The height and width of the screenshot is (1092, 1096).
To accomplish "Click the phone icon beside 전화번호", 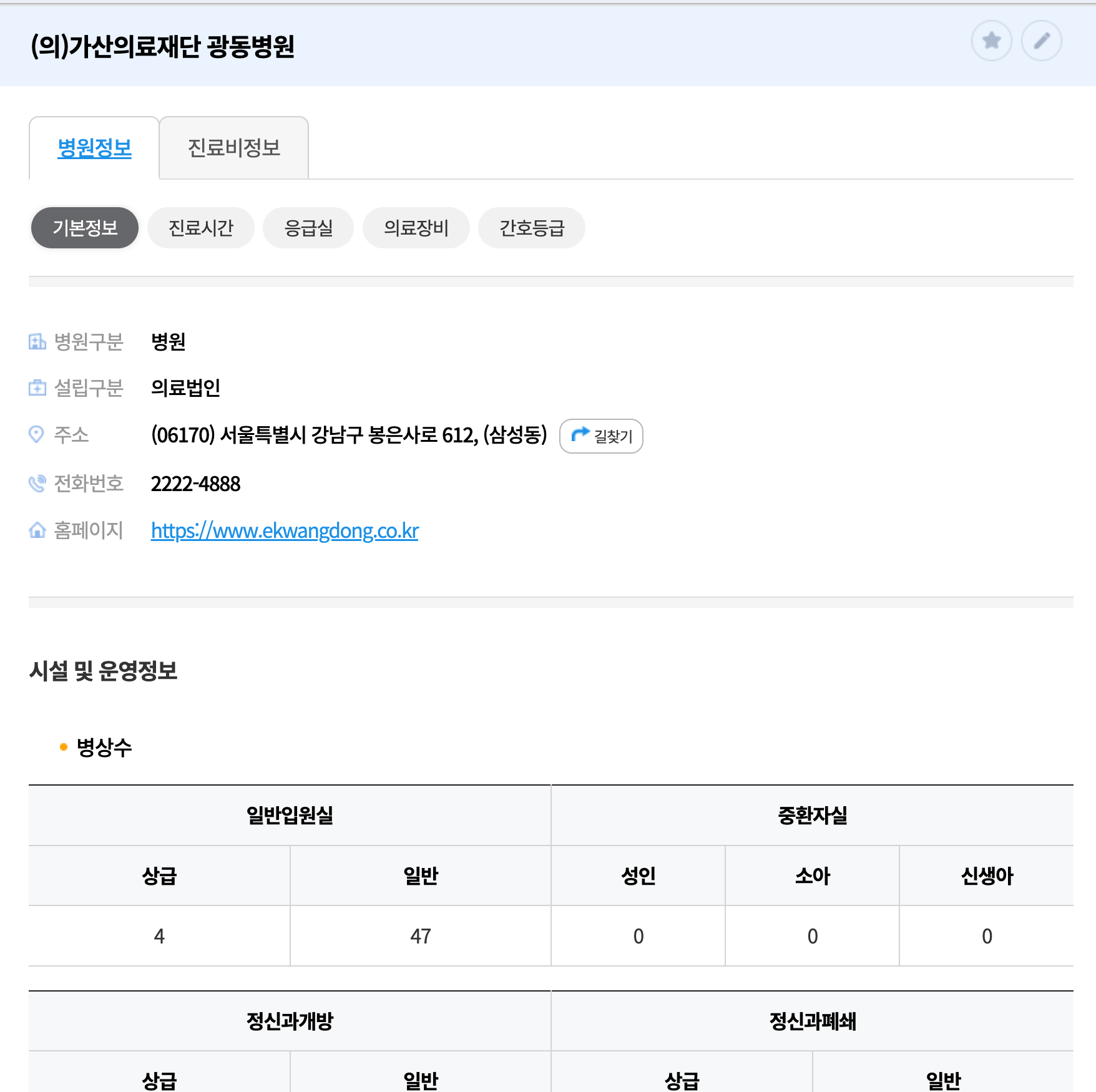I will (x=37, y=483).
